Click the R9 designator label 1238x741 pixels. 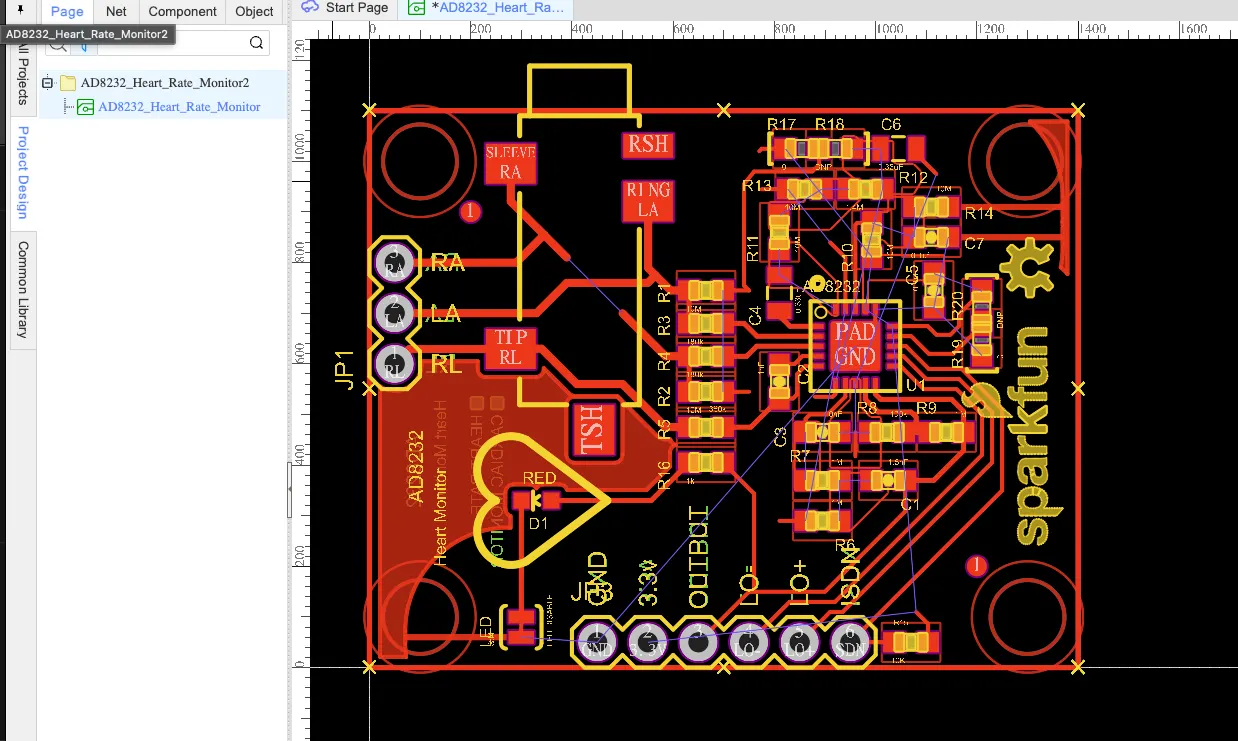pyautogui.click(x=926, y=407)
